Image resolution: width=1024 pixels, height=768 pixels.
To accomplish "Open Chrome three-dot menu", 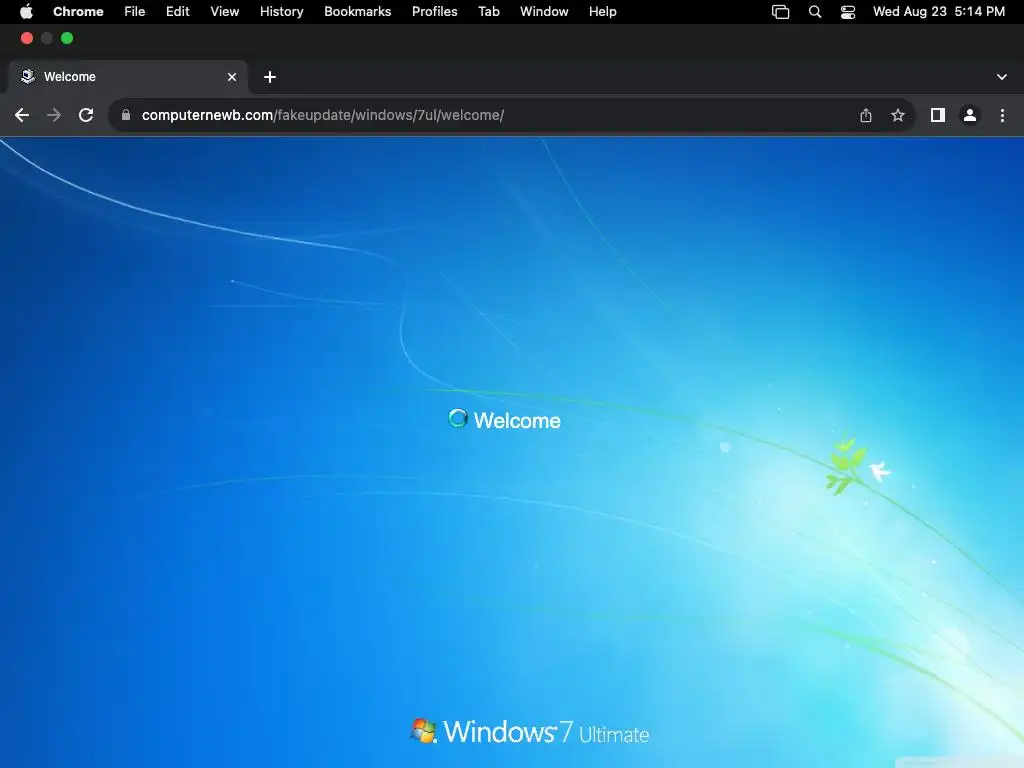I will [1002, 116].
